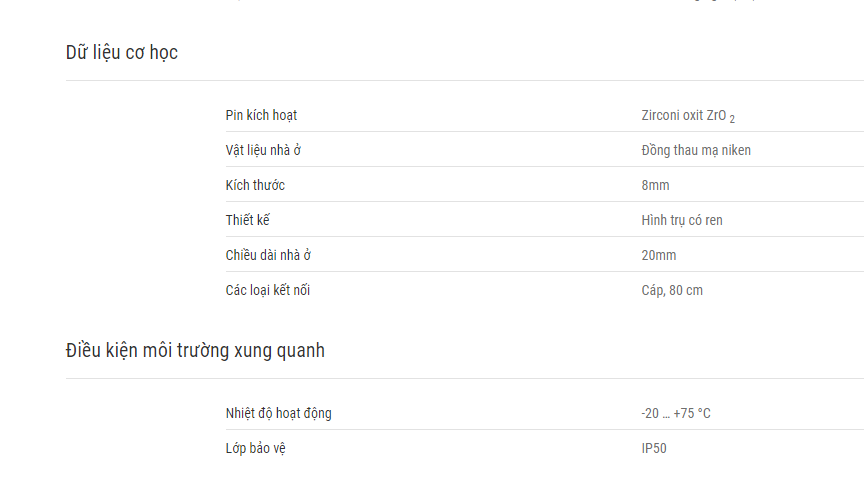
Task: Select the 'Vật liệu nhà ở' label
Action: click(x=263, y=150)
